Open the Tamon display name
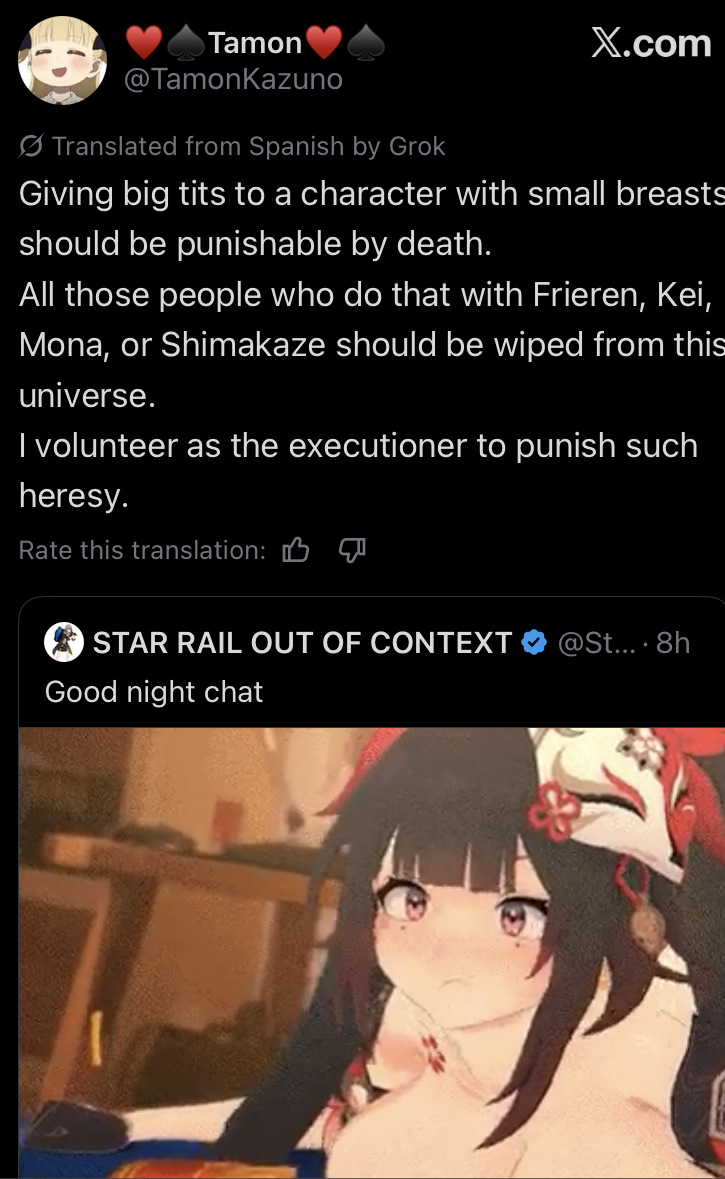725x1179 pixels. click(x=255, y=43)
